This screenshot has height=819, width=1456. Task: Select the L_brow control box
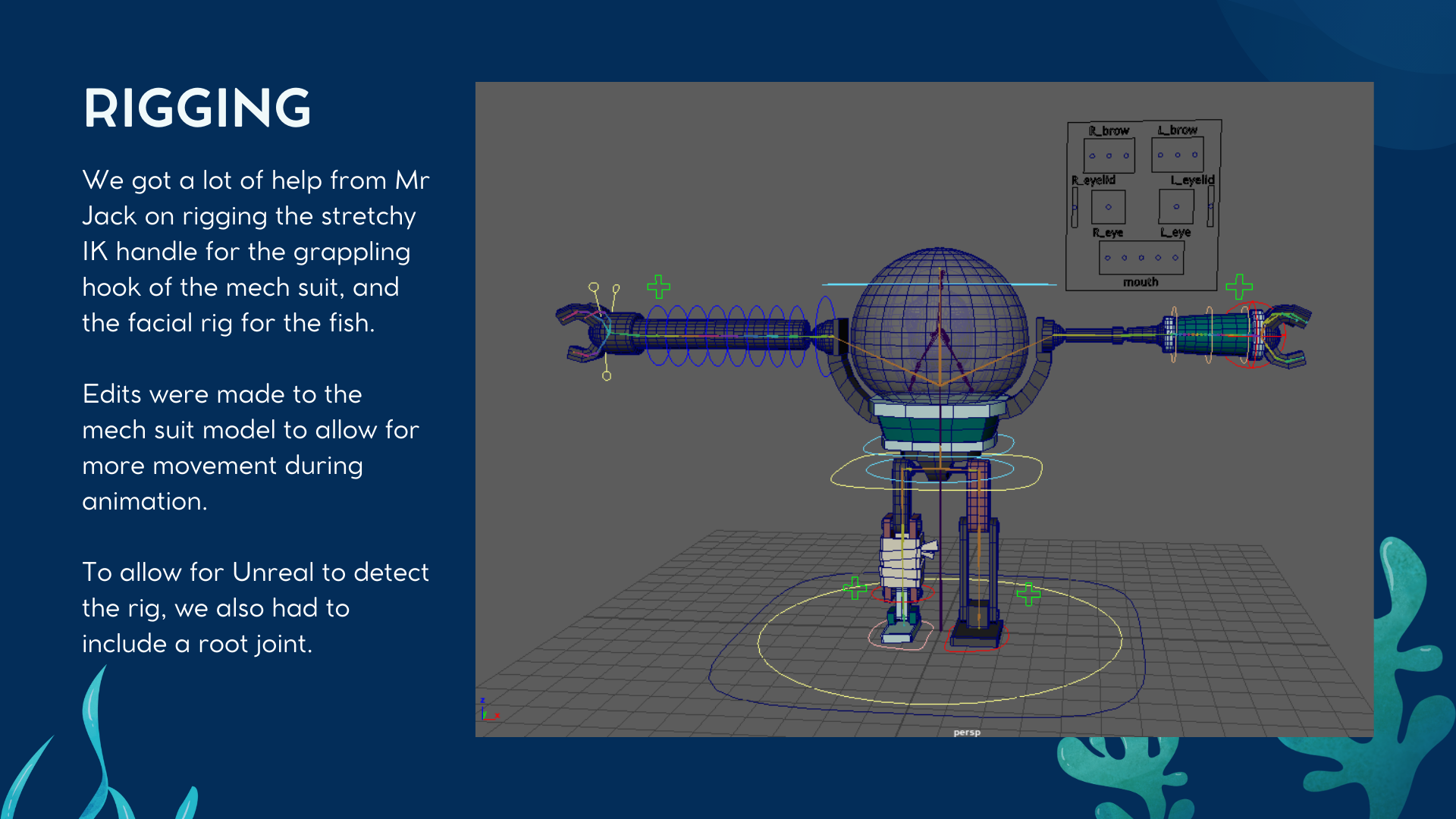click(1177, 155)
